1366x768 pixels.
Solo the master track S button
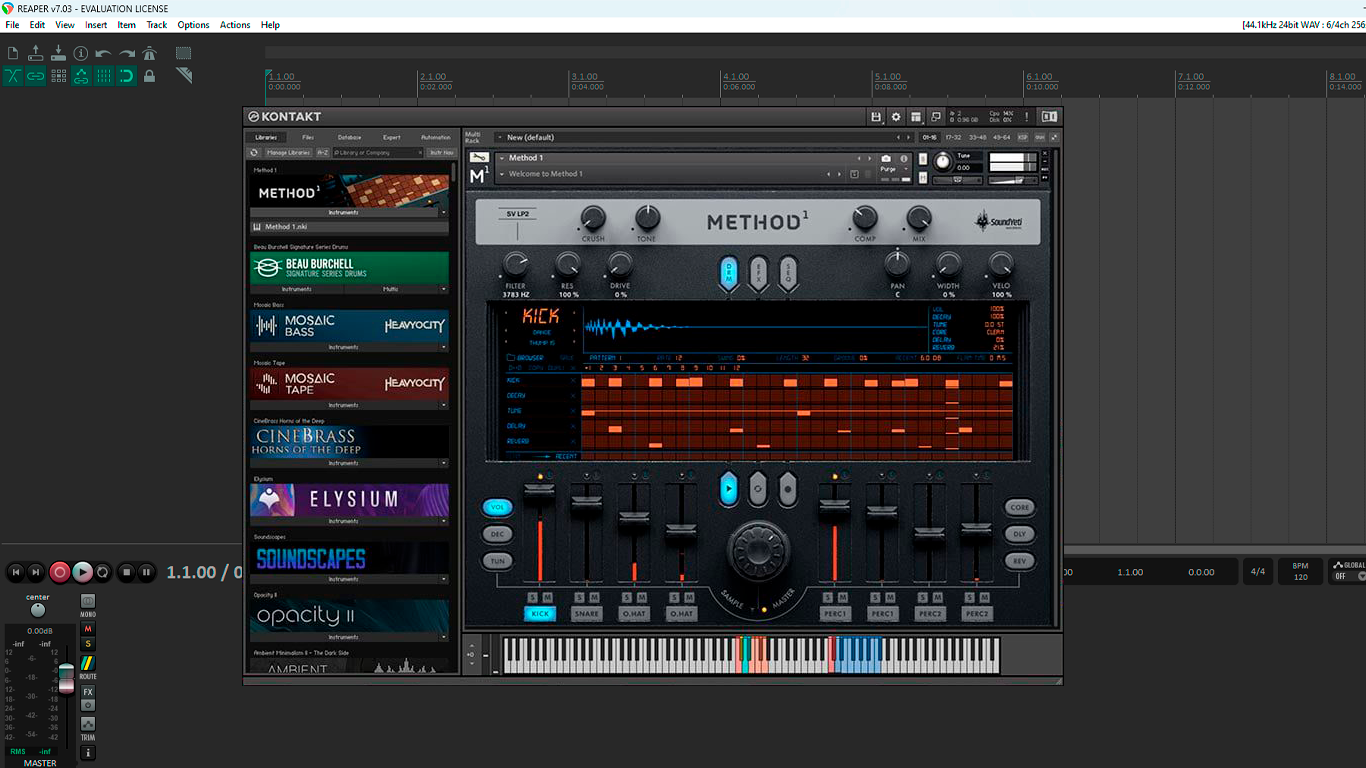tap(88, 644)
